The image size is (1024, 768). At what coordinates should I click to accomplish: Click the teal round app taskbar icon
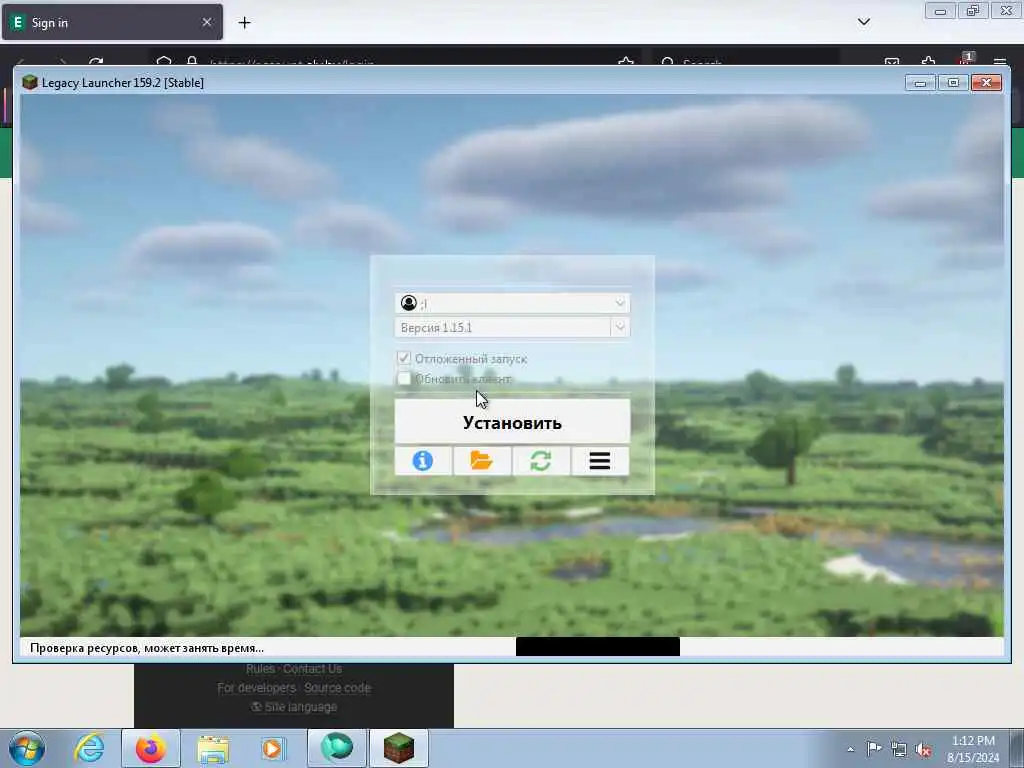[336, 748]
